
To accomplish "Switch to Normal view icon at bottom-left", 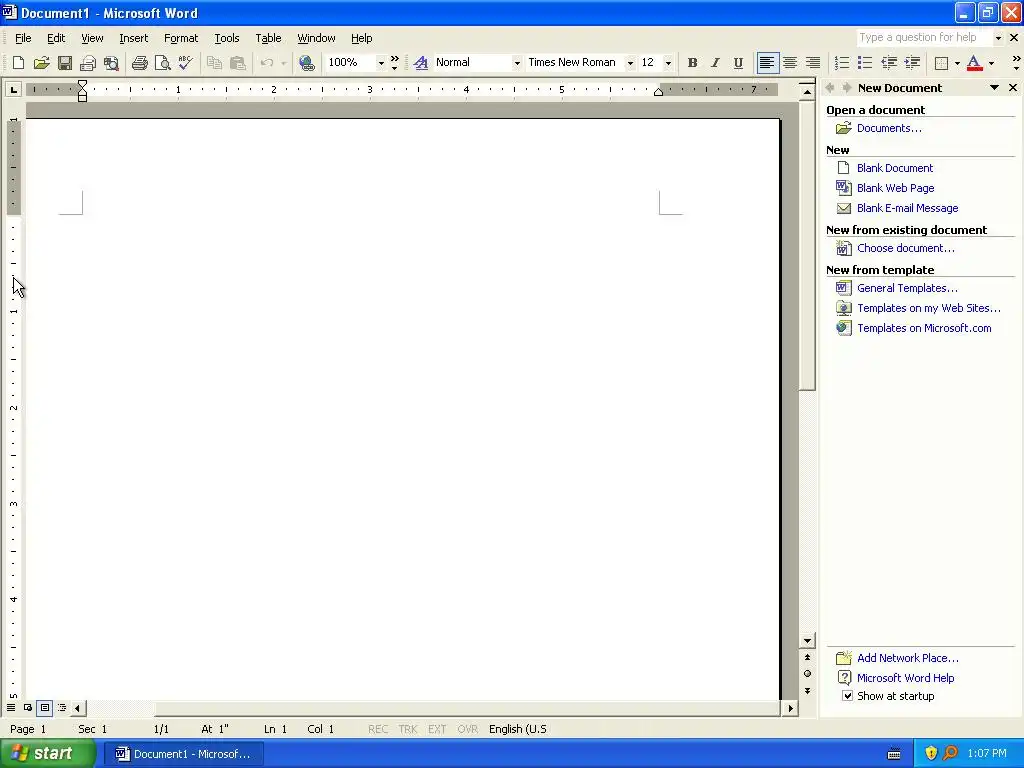I will point(11,707).
